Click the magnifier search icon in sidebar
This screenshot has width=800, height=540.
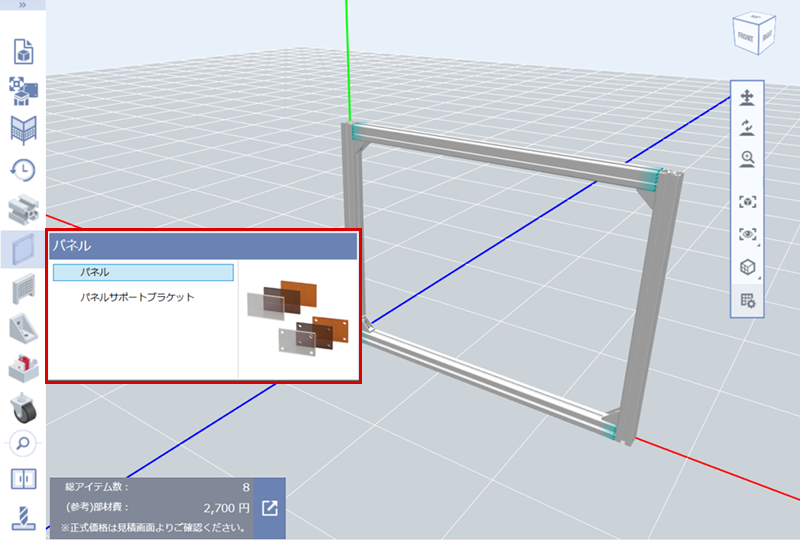tap(22, 442)
